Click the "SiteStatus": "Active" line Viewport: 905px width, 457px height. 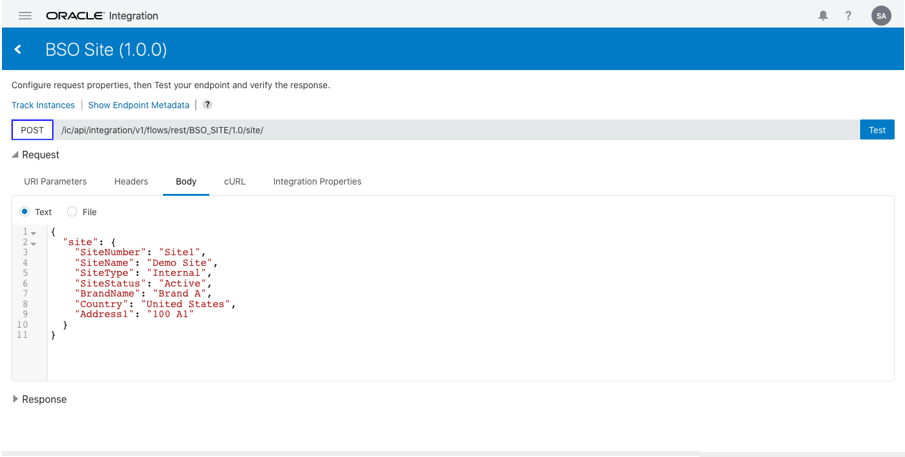[144, 283]
